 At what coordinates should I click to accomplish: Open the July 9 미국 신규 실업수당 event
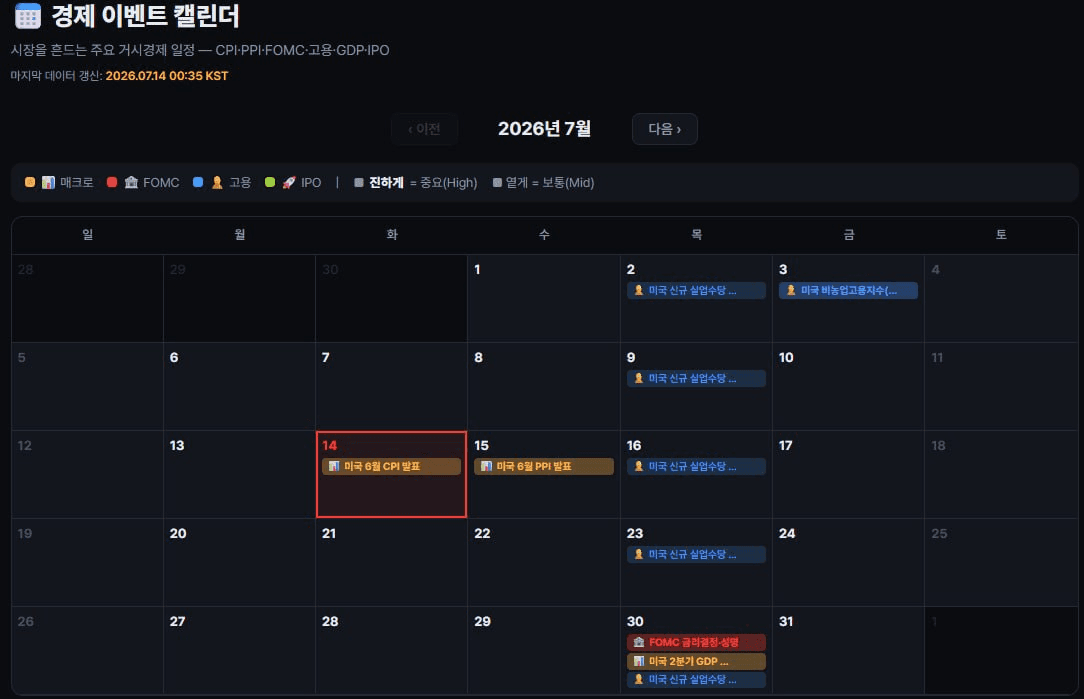tap(696, 378)
